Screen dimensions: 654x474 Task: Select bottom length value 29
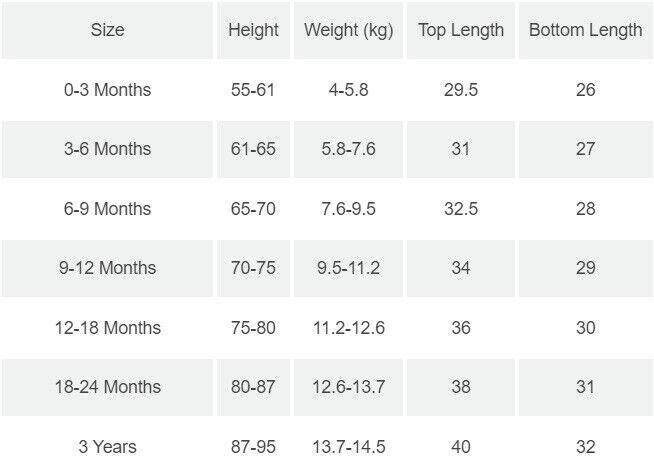pos(585,268)
